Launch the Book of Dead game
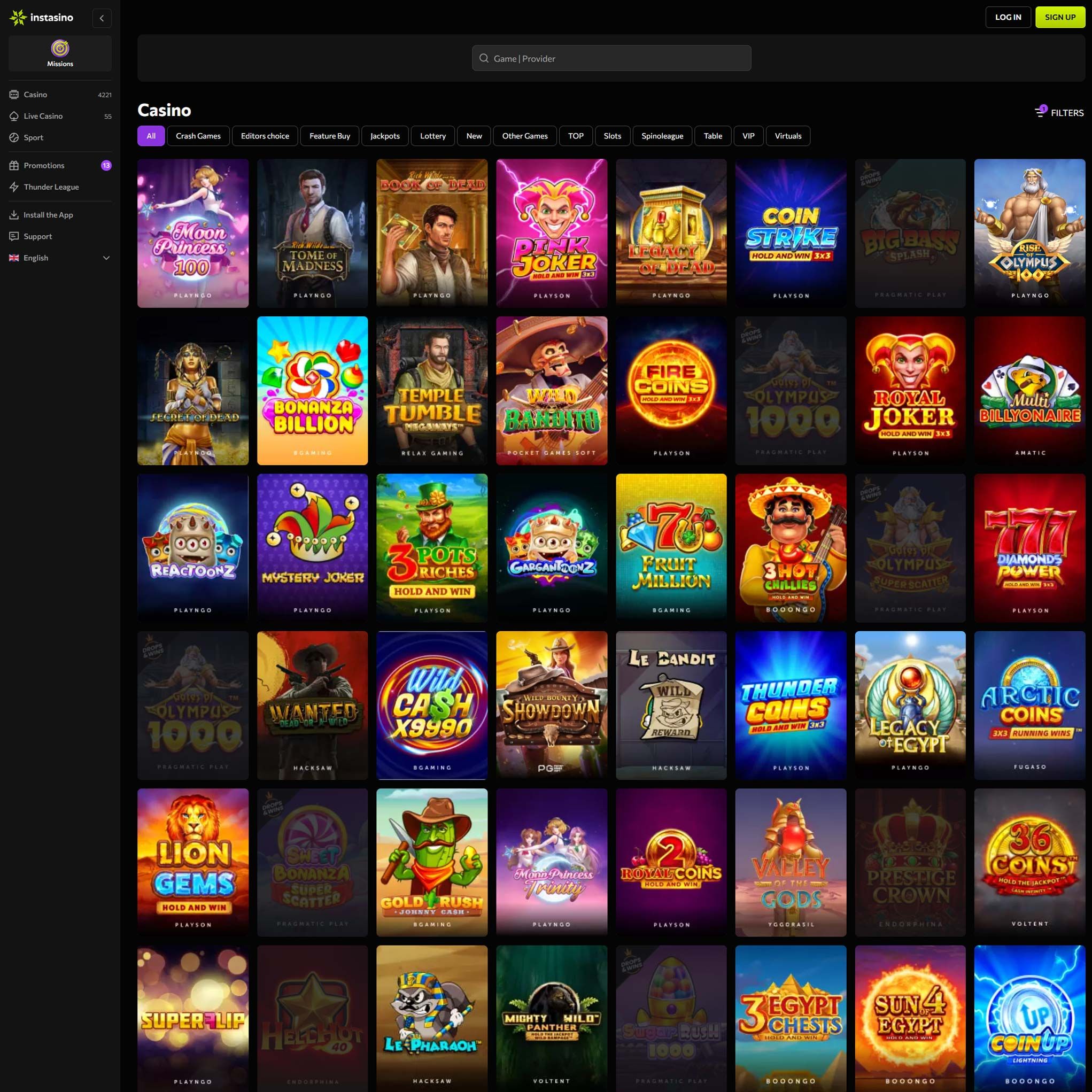This screenshot has height=1092, width=1092. [432, 233]
